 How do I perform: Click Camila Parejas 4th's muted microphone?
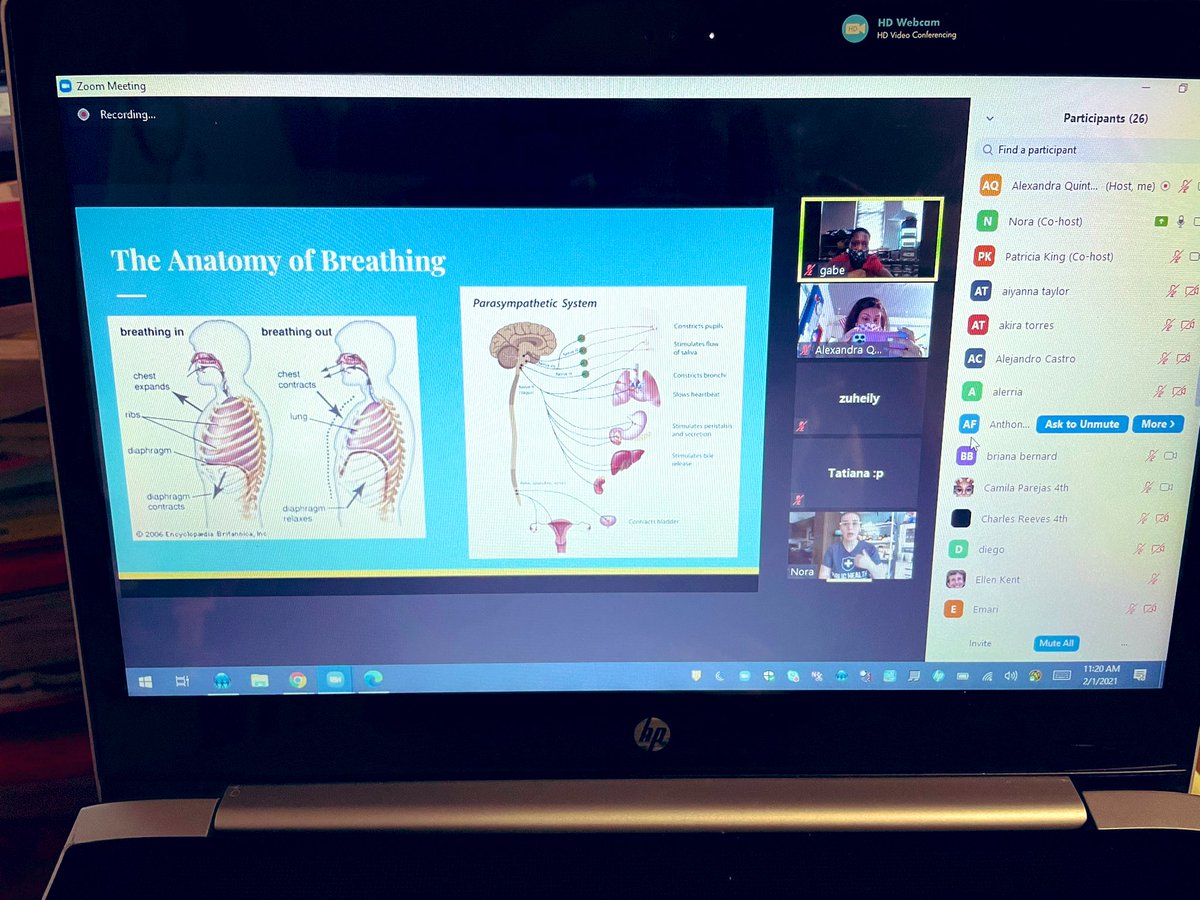click(1147, 488)
